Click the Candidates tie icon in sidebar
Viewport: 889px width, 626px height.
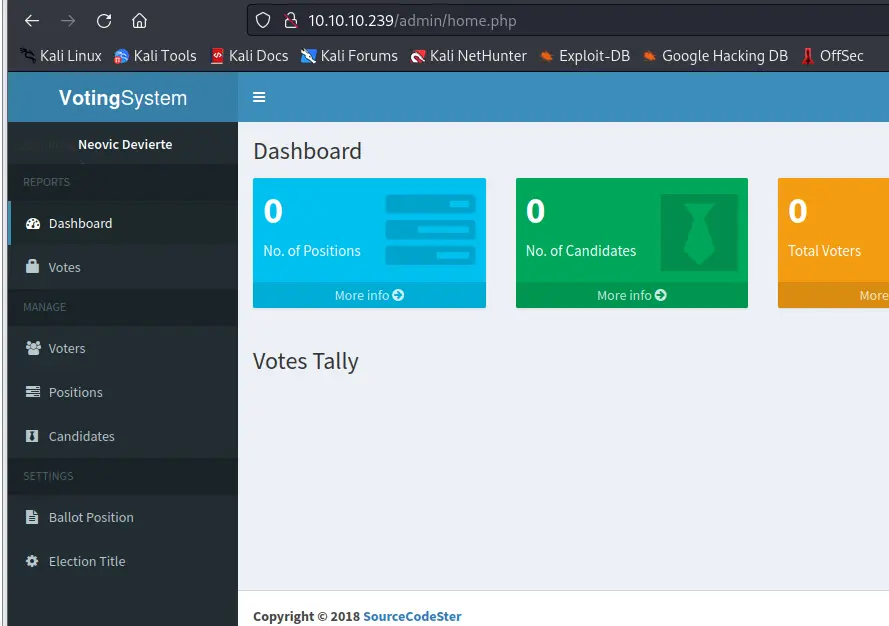32,436
